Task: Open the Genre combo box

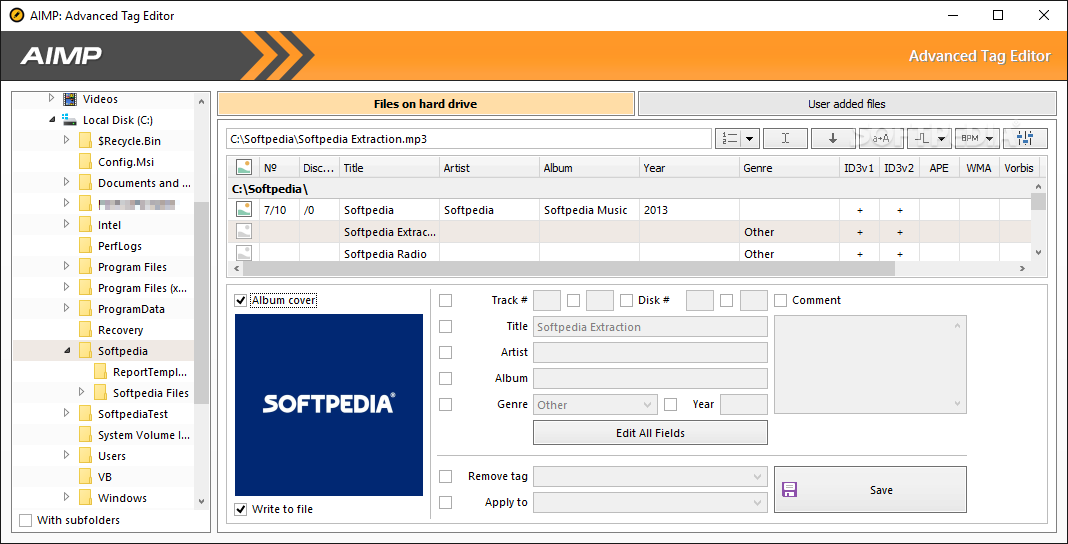Action: pos(595,405)
